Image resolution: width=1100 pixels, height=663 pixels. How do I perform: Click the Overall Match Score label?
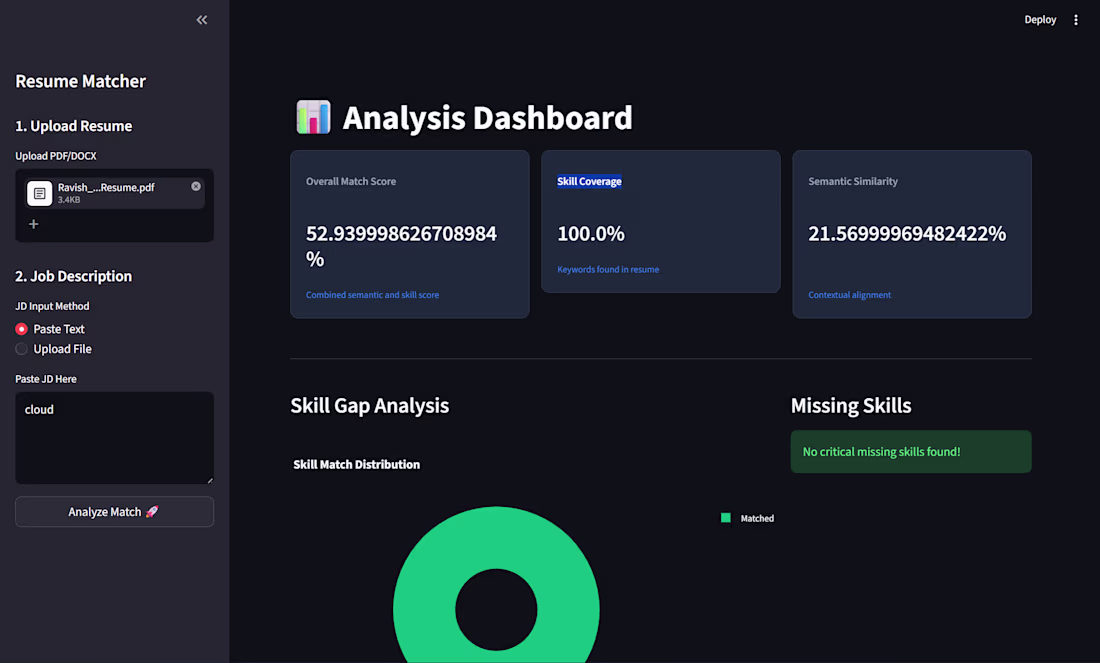point(351,181)
